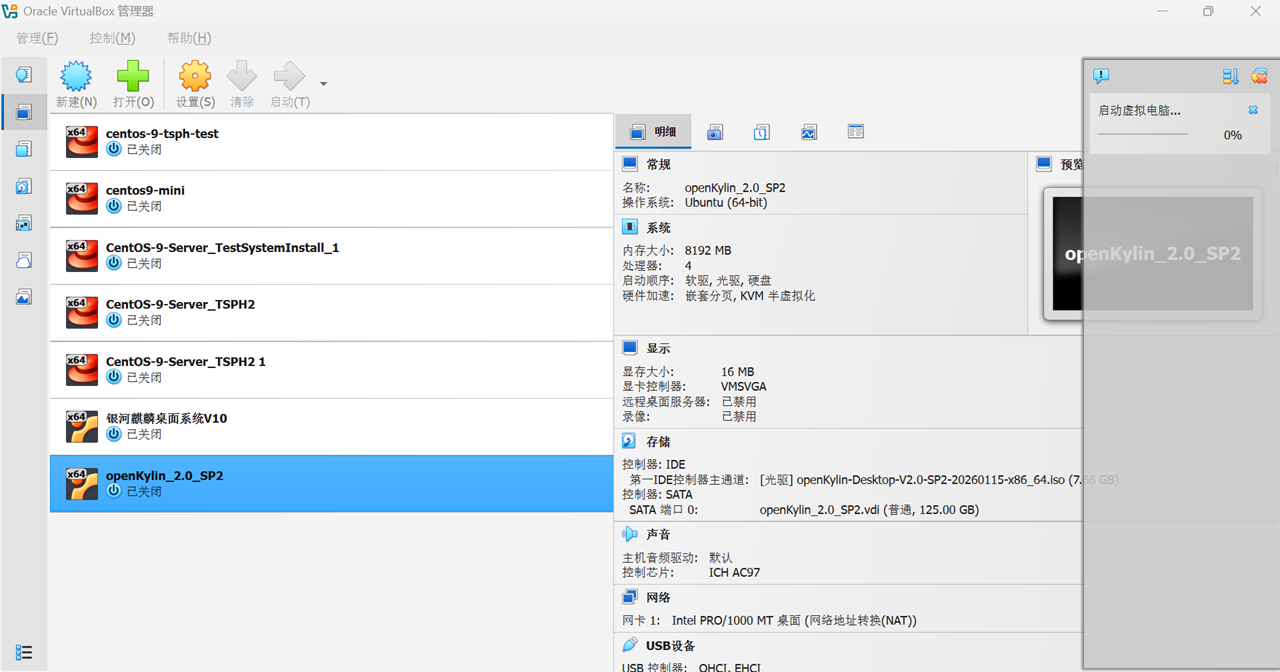Click 远程桌面服务器 已禁用 value
Screen dimensions: 1280x672
739,402
